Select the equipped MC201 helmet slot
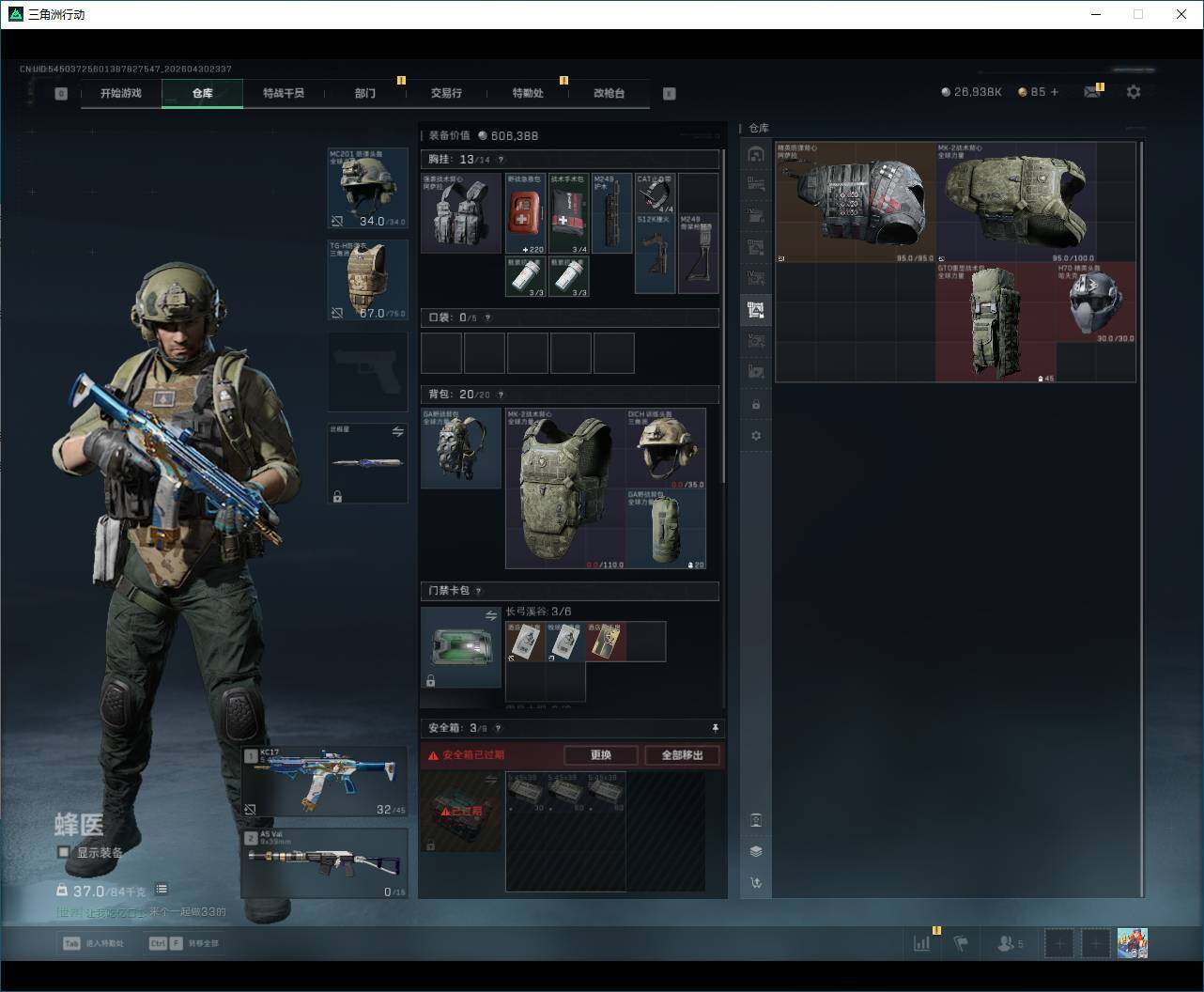1204x992 pixels. [x=368, y=188]
